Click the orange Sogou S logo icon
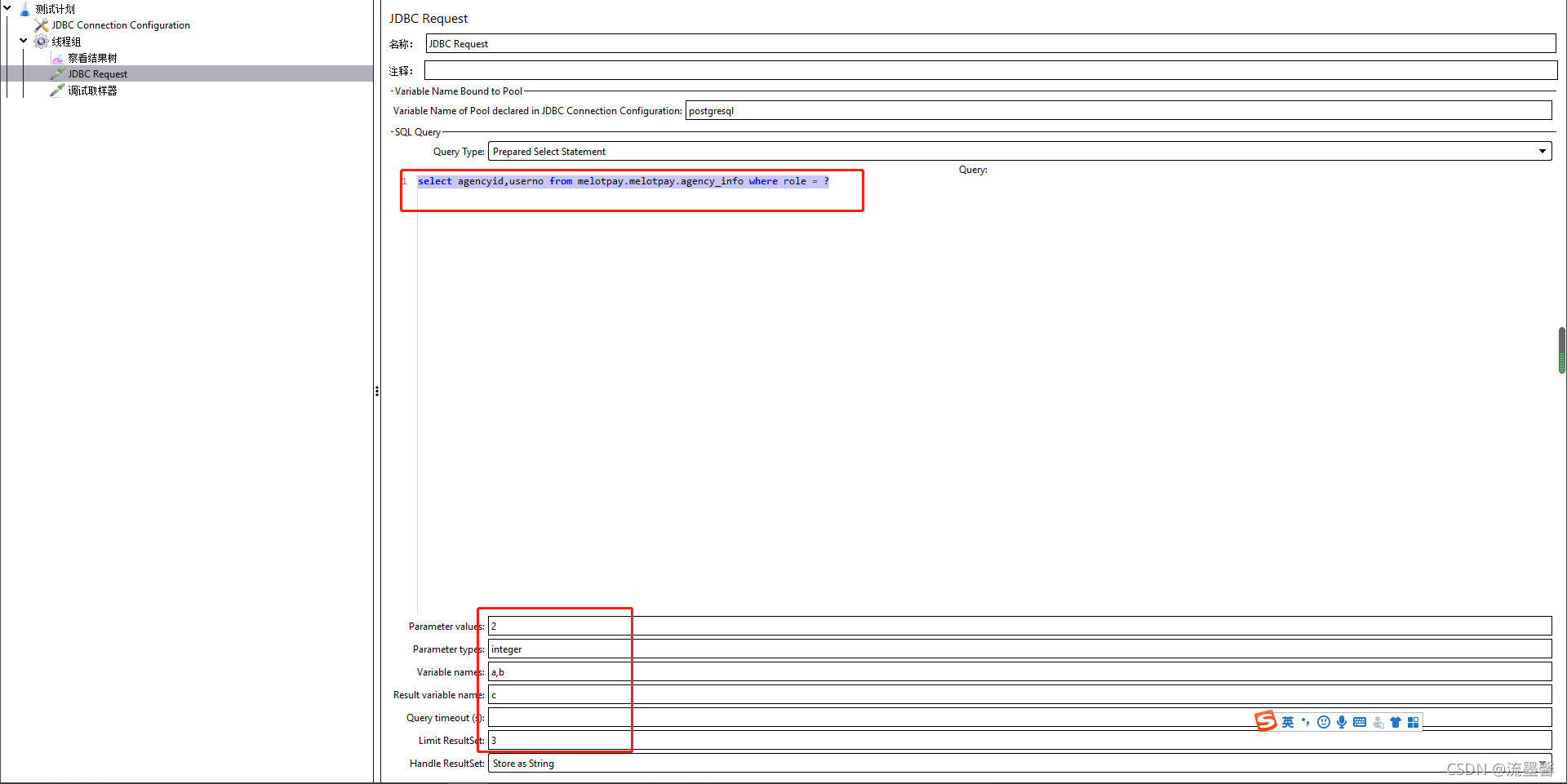1567x784 pixels. click(x=1265, y=721)
